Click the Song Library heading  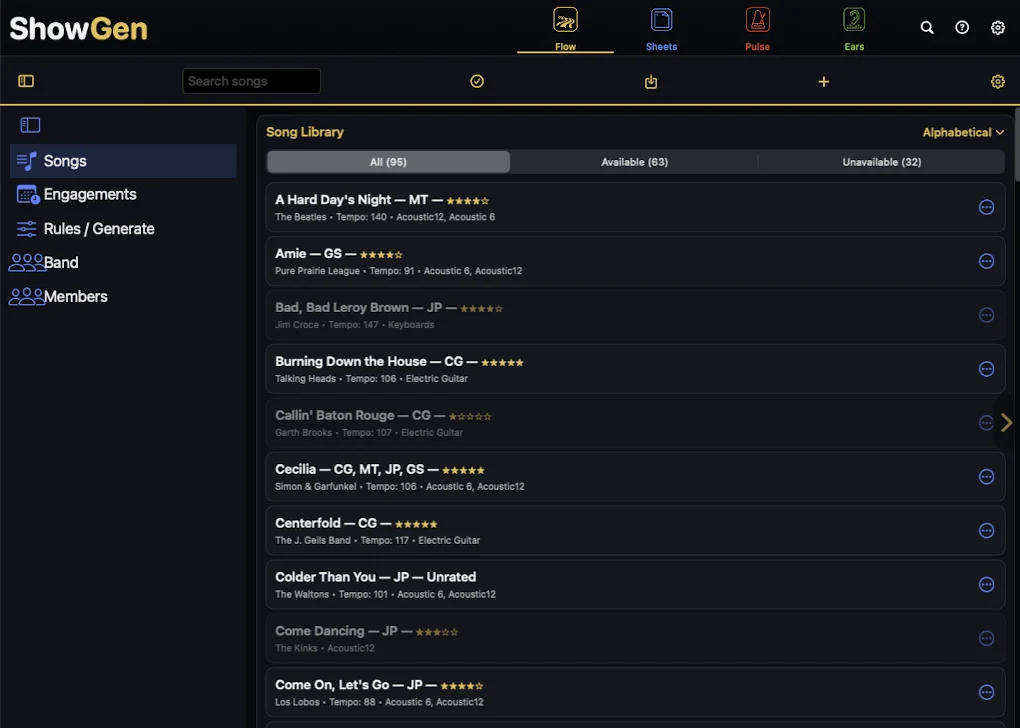[304, 132]
